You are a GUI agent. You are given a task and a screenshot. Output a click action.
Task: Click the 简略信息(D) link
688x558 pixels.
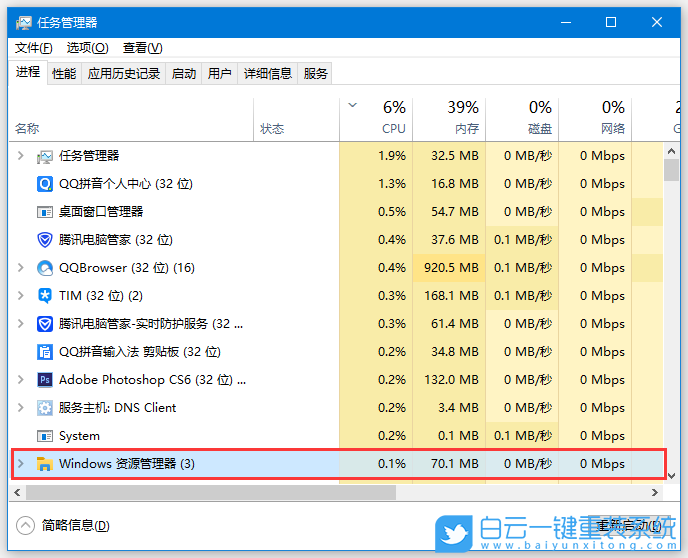pos(75,526)
